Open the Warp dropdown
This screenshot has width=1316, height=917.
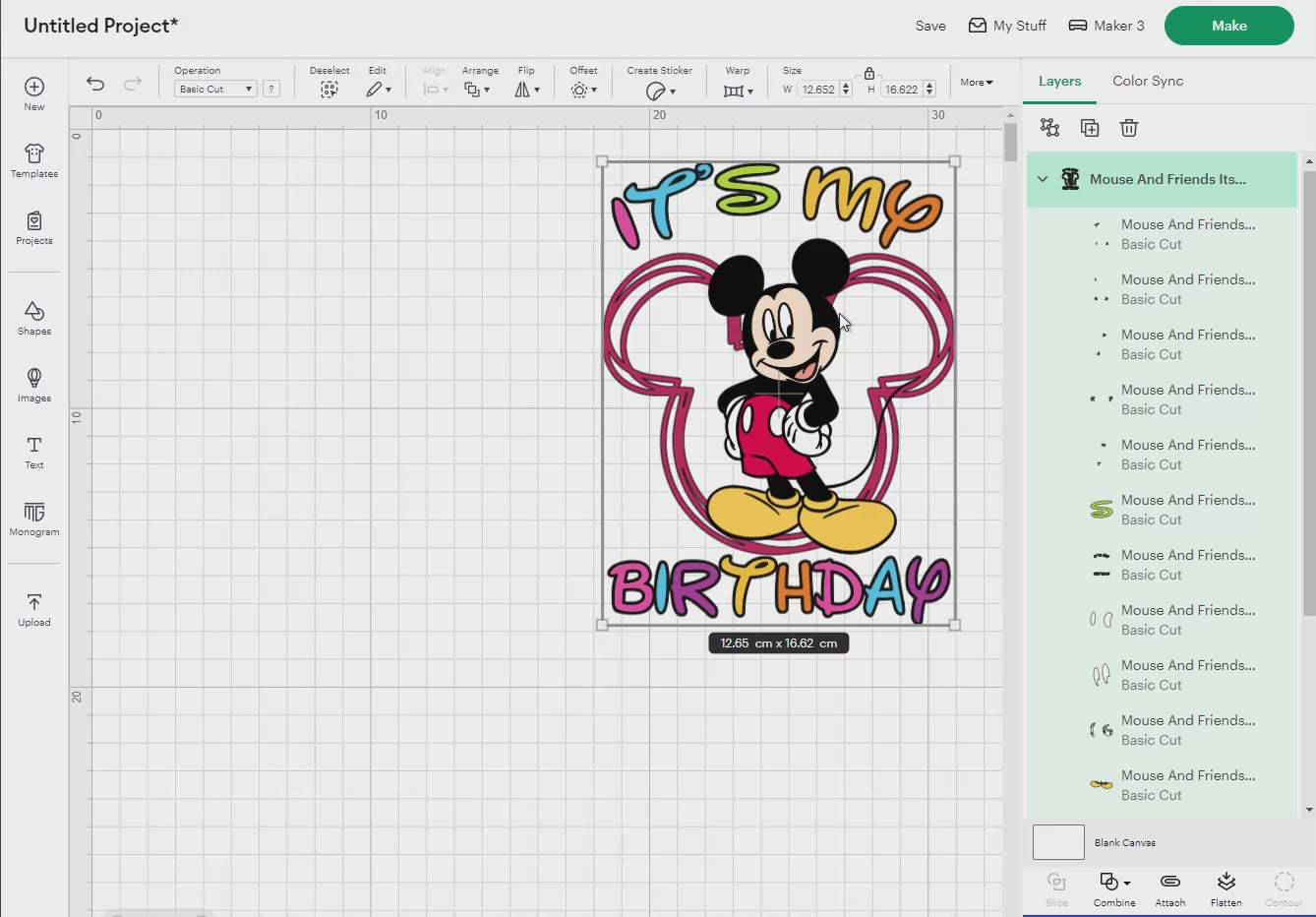click(x=738, y=91)
